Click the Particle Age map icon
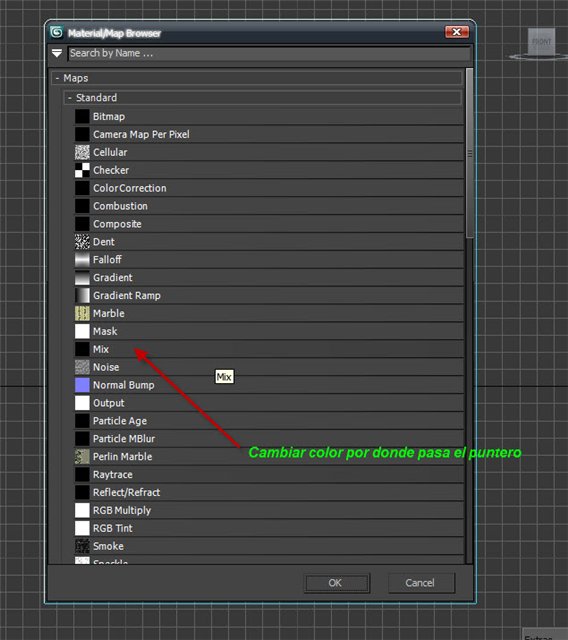 pyautogui.click(x=82, y=421)
